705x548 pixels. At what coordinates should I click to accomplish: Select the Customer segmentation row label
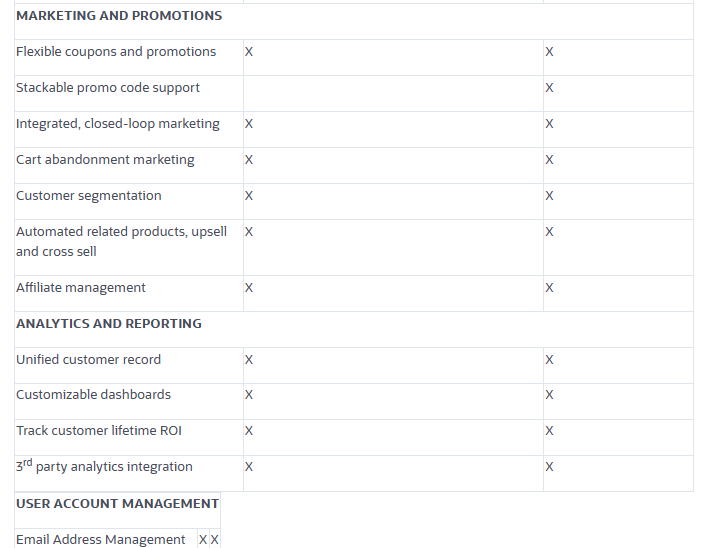coord(89,196)
